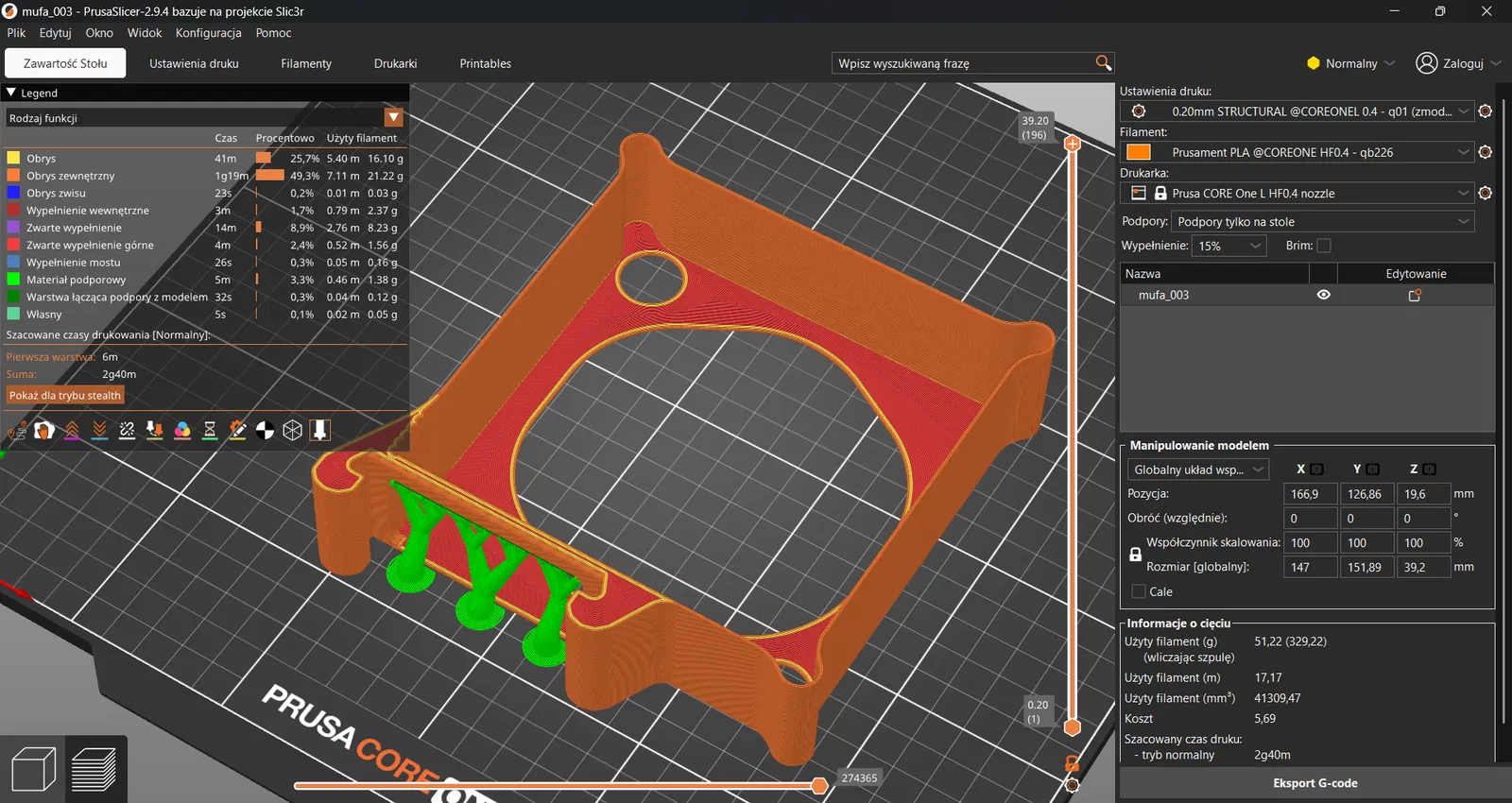This screenshot has height=803, width=1512.
Task: Open the Edytuj menu
Action: point(56,32)
